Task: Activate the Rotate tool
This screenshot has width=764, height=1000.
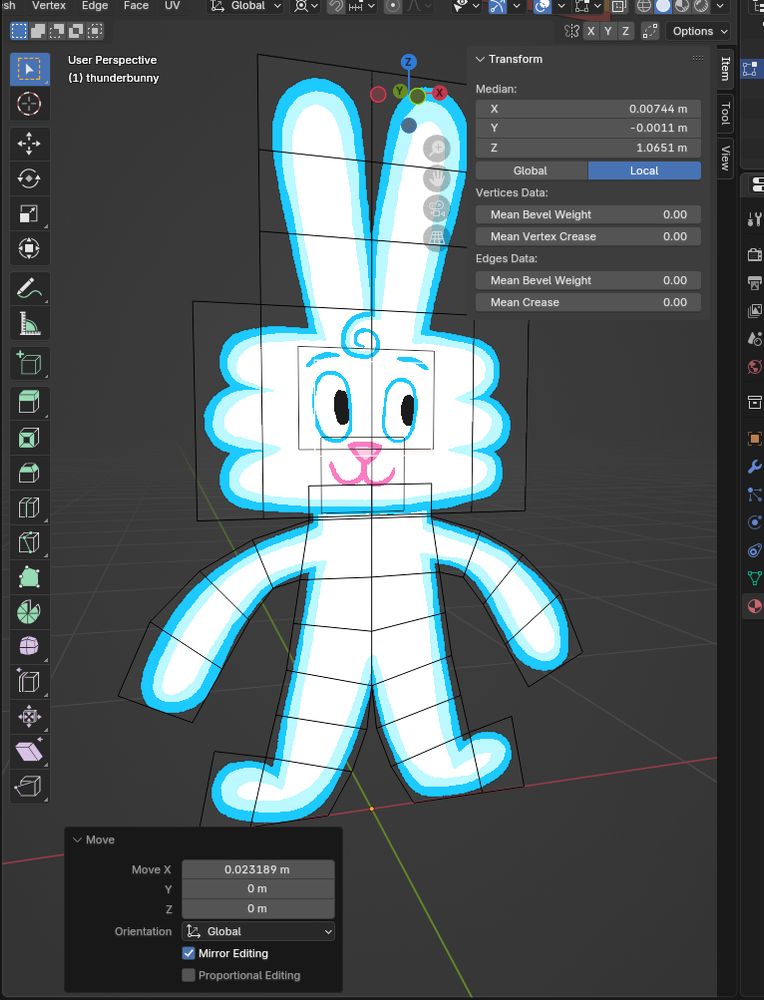Action: click(x=29, y=179)
